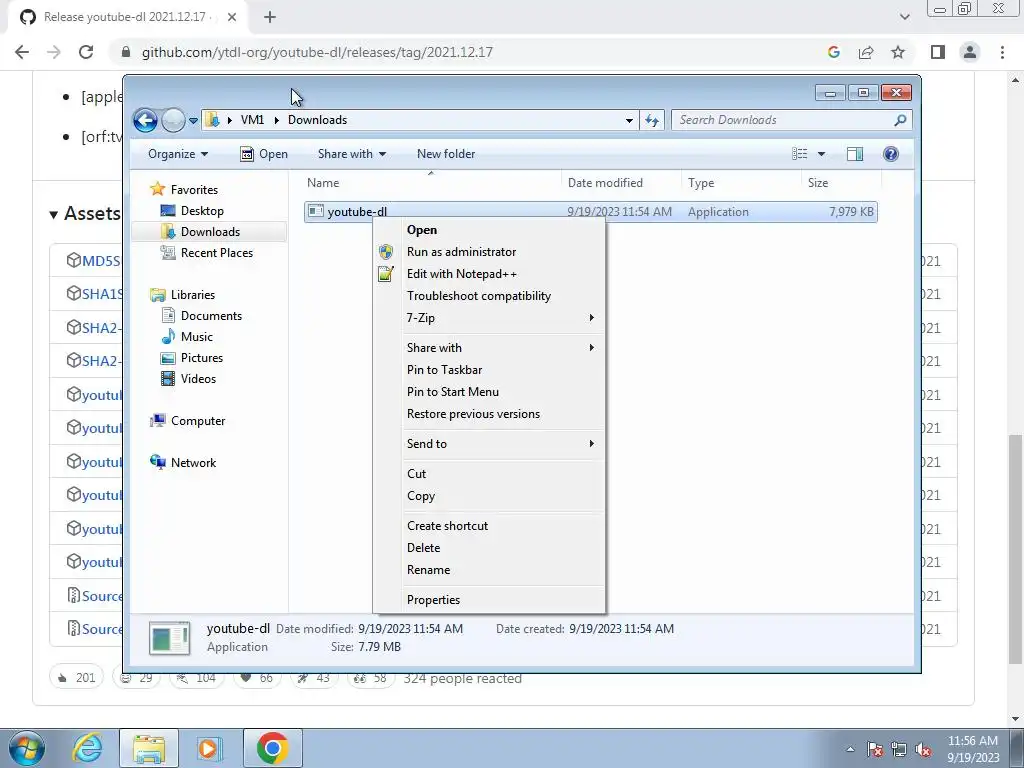Click the Explorer help icon
1024x768 pixels.
coord(891,154)
